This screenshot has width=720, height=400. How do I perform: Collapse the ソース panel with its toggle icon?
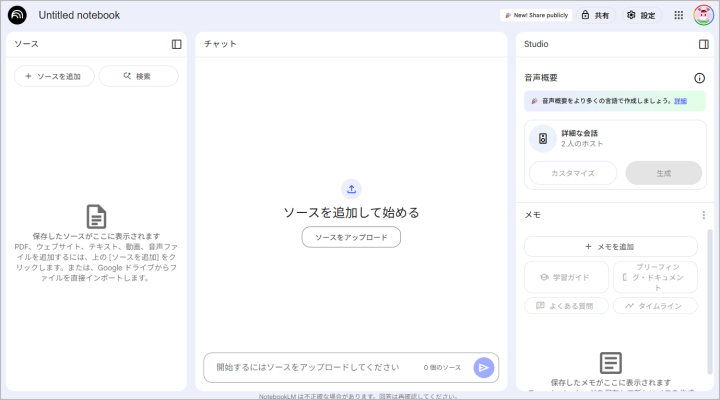click(176, 44)
